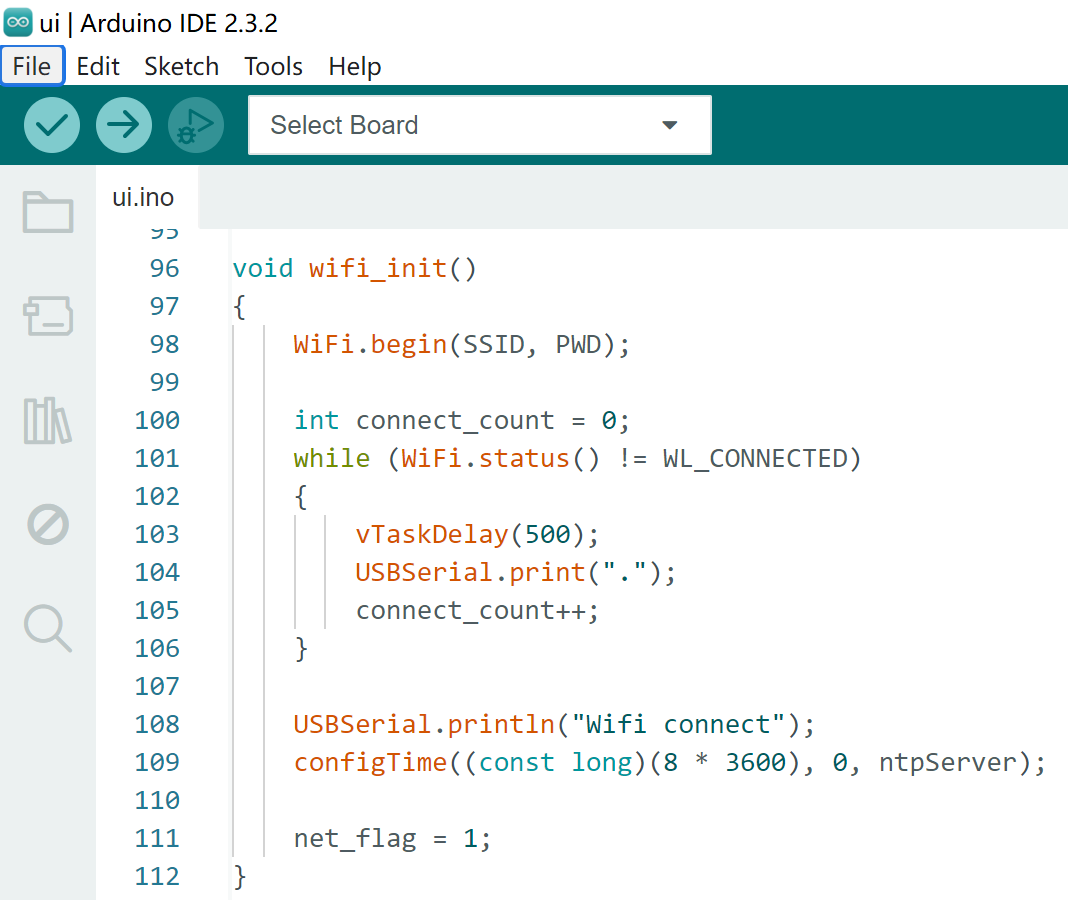1068x900 pixels.
Task: Open the Debug panel sidebar icon
Action: click(x=48, y=524)
